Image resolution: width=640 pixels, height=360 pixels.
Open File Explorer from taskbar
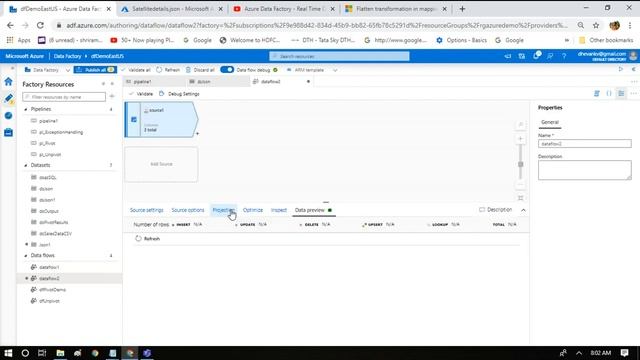click(x=60, y=353)
